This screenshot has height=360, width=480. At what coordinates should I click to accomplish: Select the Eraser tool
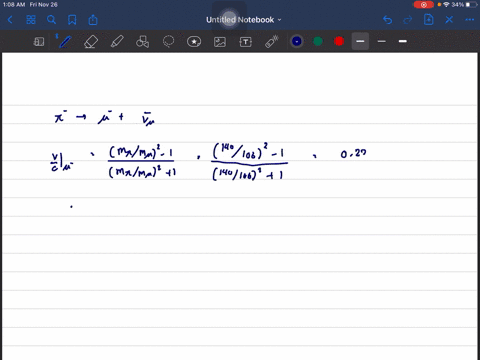91,42
